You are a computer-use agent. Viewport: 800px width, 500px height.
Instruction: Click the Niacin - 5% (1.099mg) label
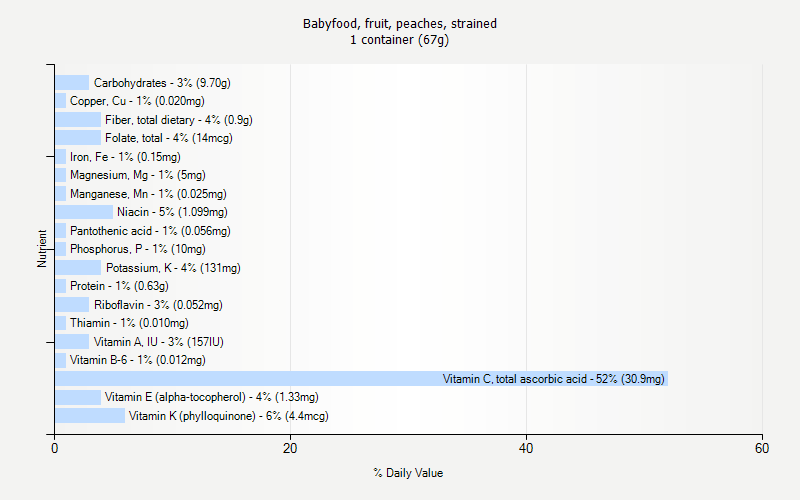172,212
